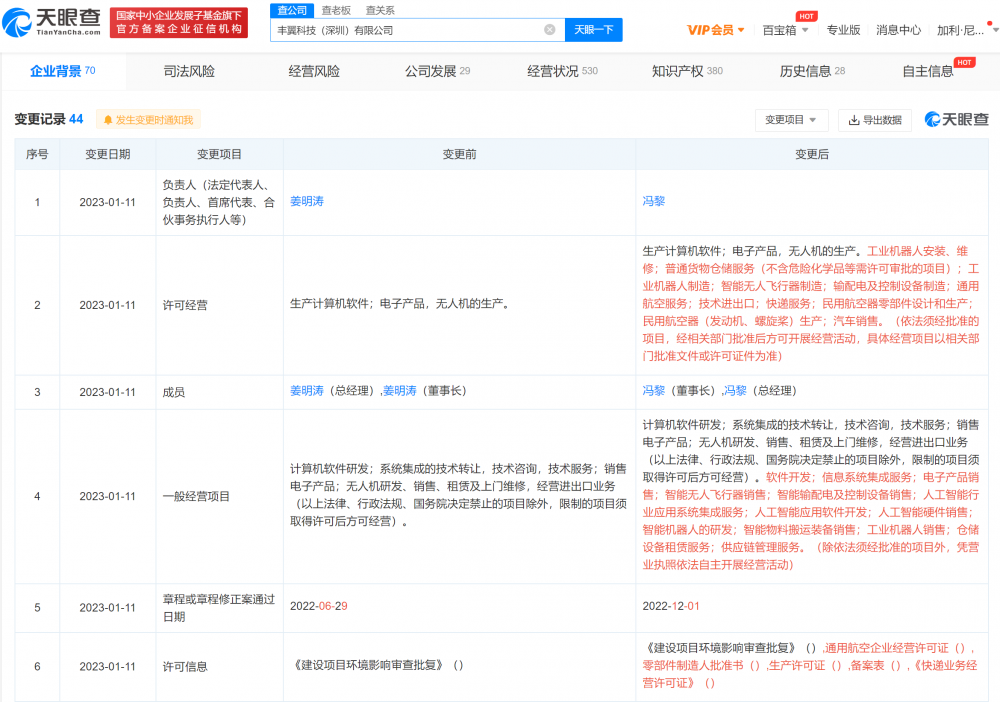Click 姜明涛 link in row 1
This screenshot has height=702, width=1000.
pos(307,201)
